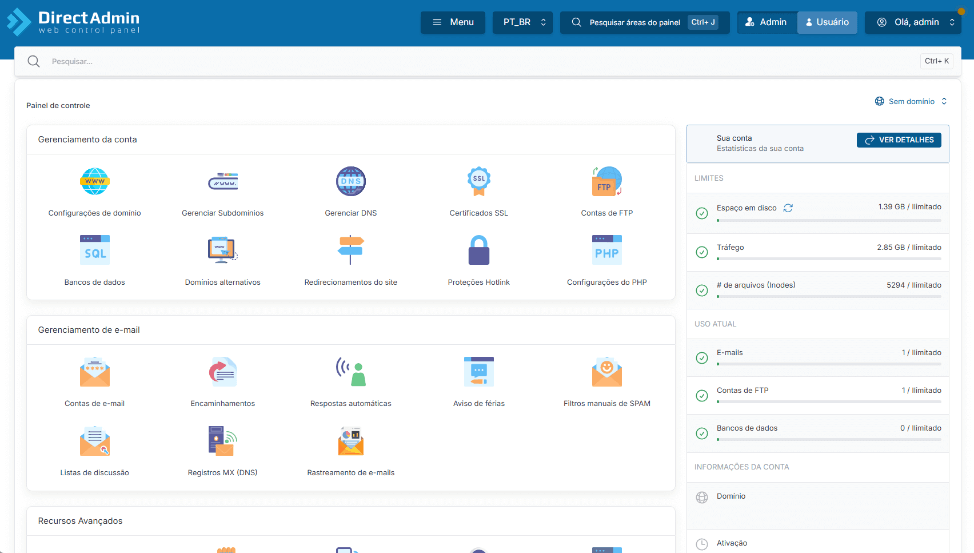Refresh disk space usage icon

click(x=788, y=208)
